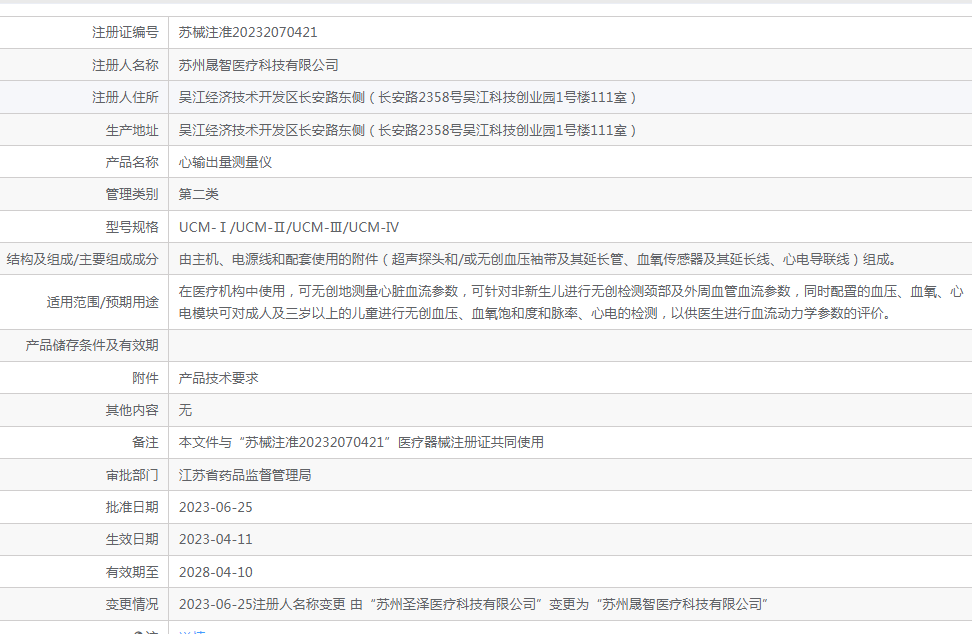972x634 pixels.
Task: Click the address value in 生产地址 row
Action: pyautogui.click(x=407, y=130)
